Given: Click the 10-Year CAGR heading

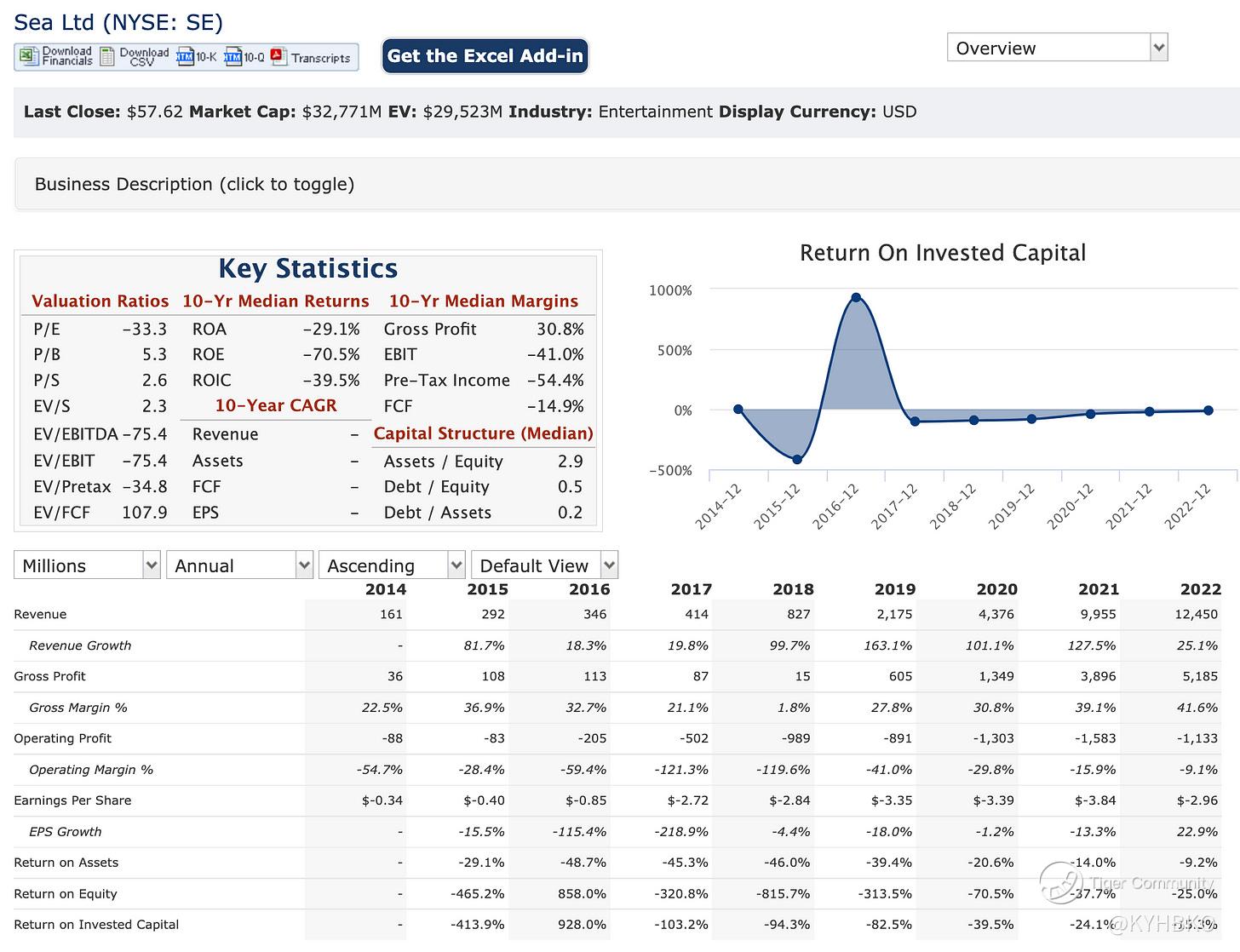Looking at the screenshot, I should tap(276, 405).
